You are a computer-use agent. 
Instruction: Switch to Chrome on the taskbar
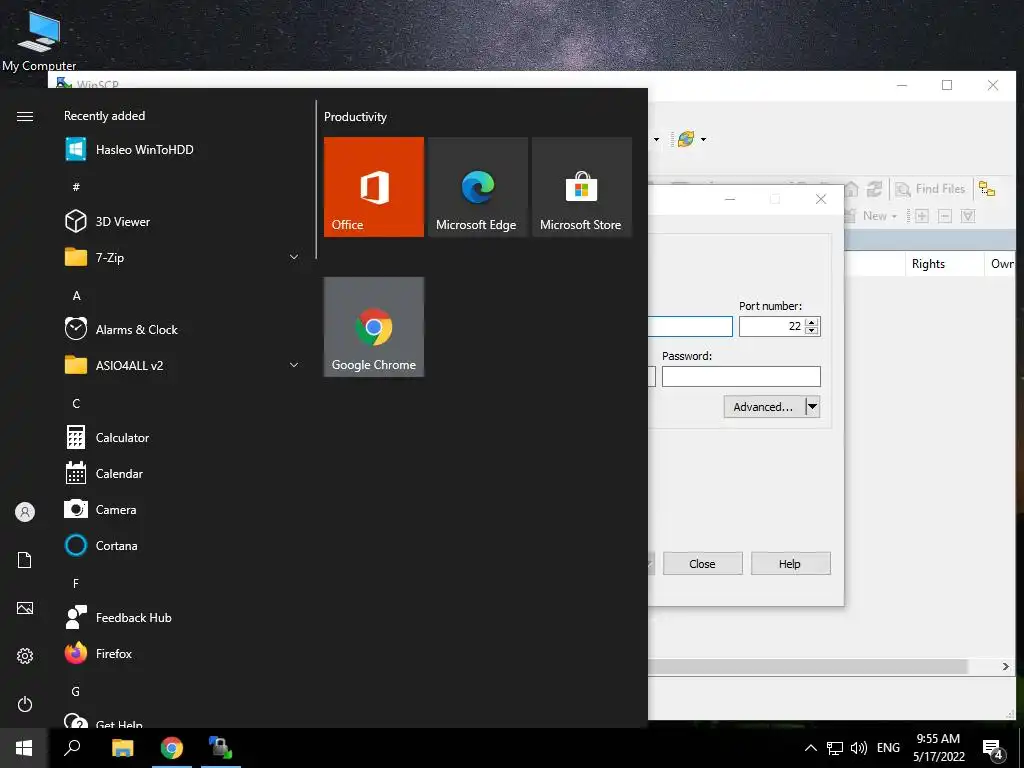pos(172,748)
